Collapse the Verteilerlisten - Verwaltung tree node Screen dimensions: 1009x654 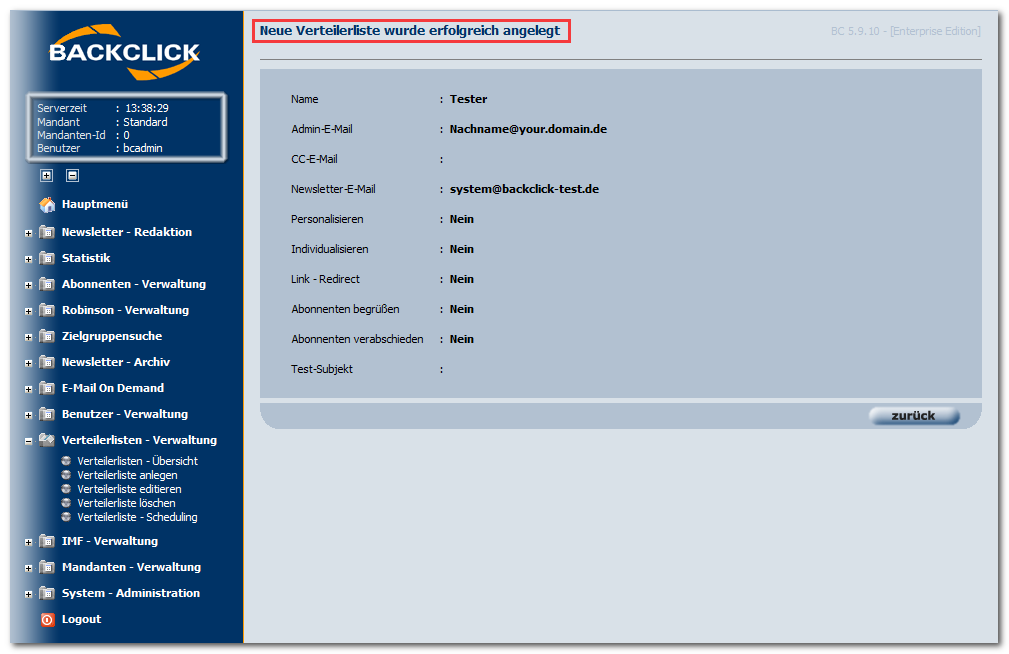[x=28, y=442]
